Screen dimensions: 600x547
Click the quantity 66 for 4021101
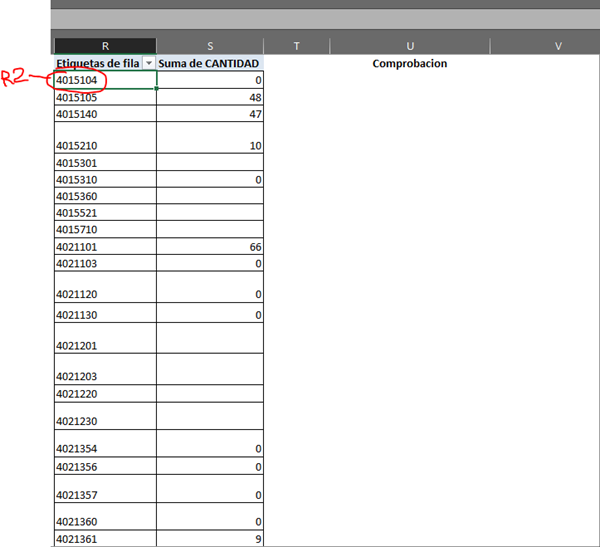tap(210, 246)
